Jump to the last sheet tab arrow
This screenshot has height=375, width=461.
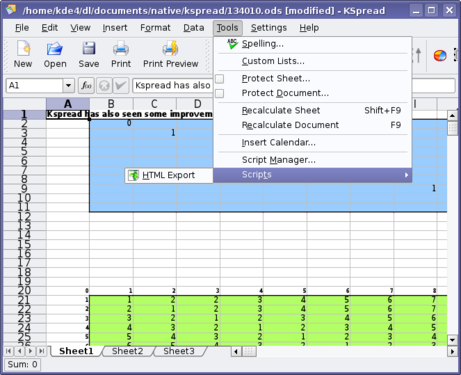coord(42,351)
